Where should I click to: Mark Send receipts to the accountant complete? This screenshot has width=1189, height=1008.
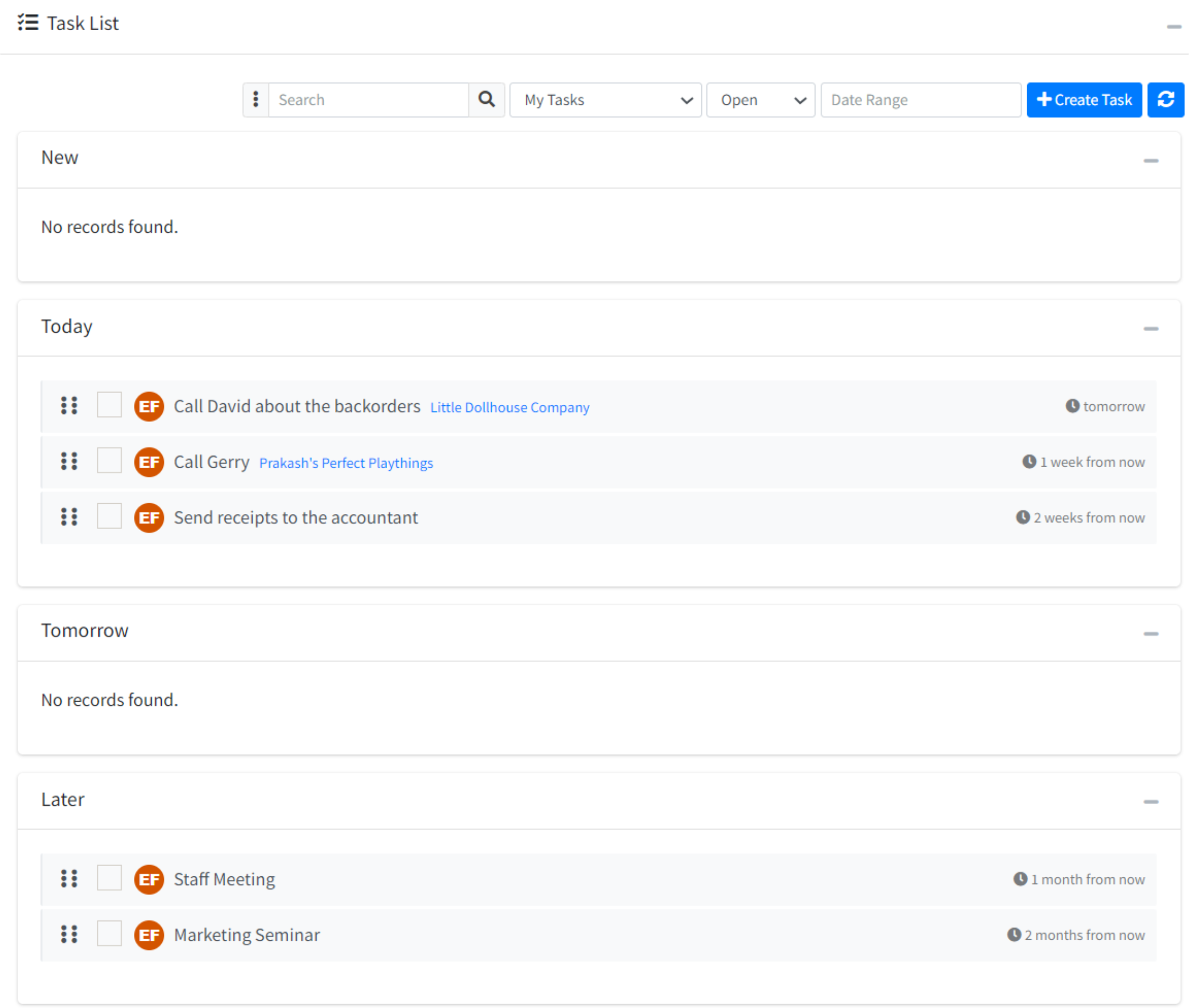pos(109,516)
